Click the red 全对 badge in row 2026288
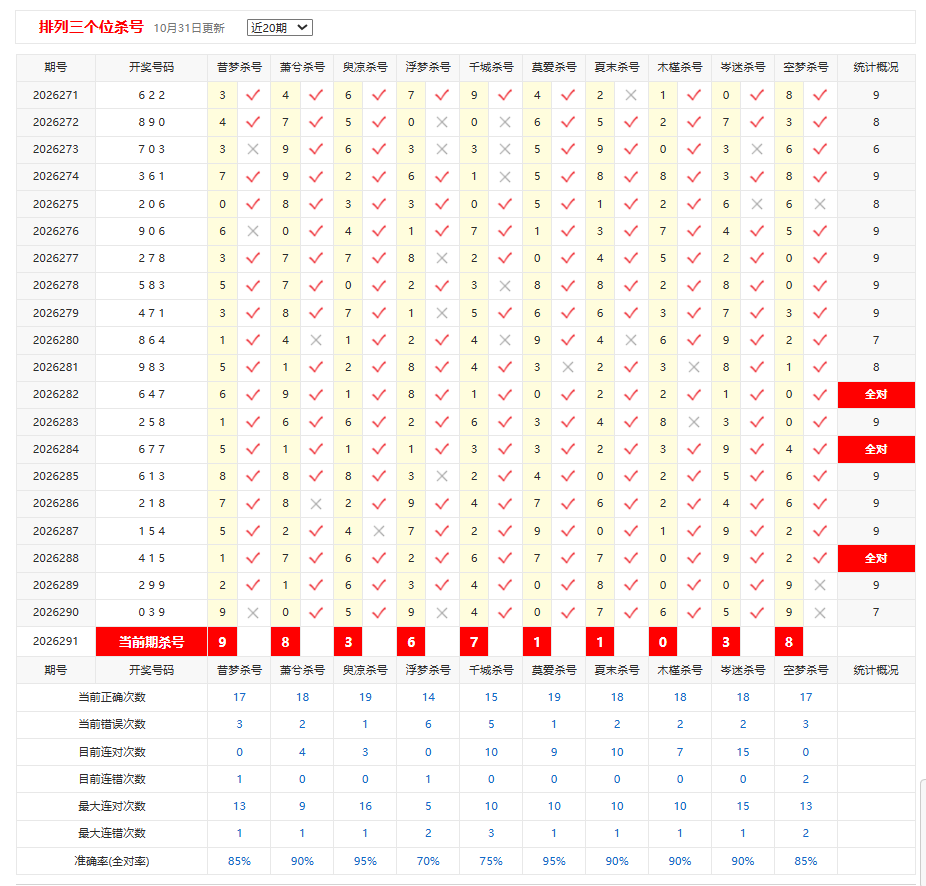 [876, 558]
